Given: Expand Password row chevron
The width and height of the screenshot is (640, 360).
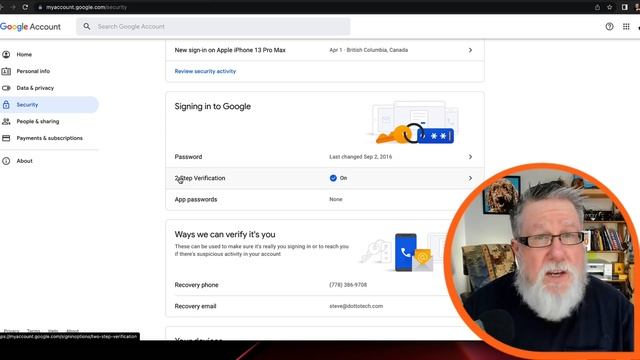Looking at the screenshot, I should 470,157.
